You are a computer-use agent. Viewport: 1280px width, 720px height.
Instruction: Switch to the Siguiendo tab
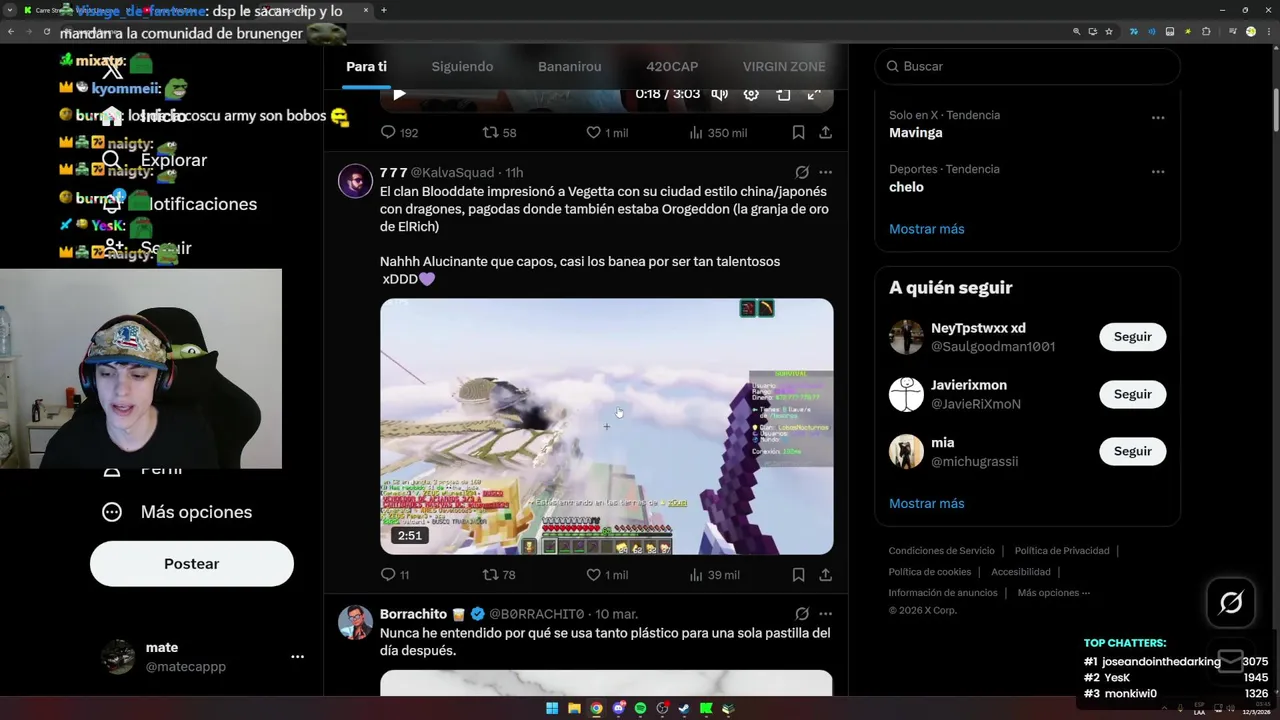[462, 66]
